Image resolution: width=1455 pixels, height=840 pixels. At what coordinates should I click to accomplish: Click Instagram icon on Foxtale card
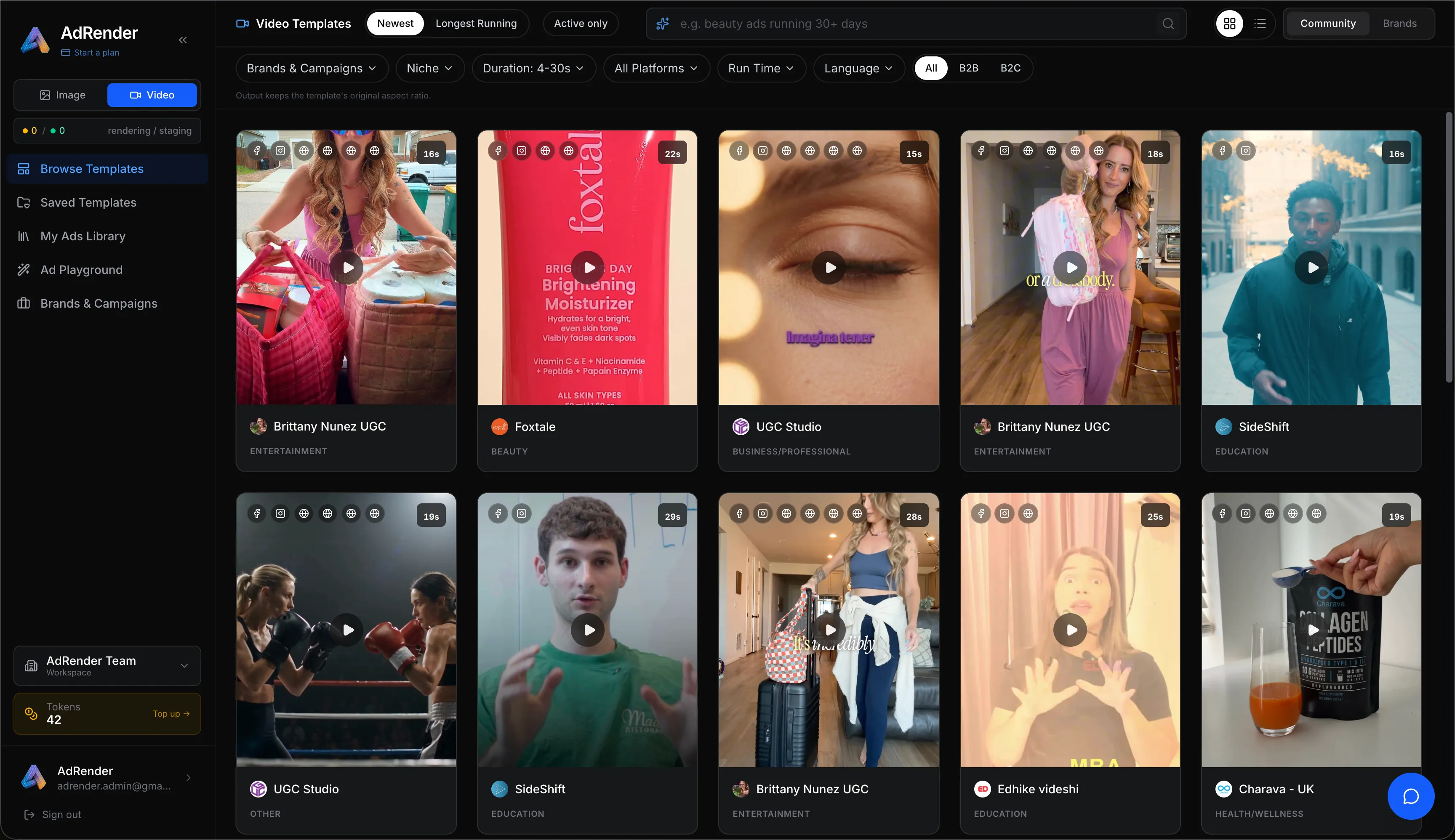522,151
